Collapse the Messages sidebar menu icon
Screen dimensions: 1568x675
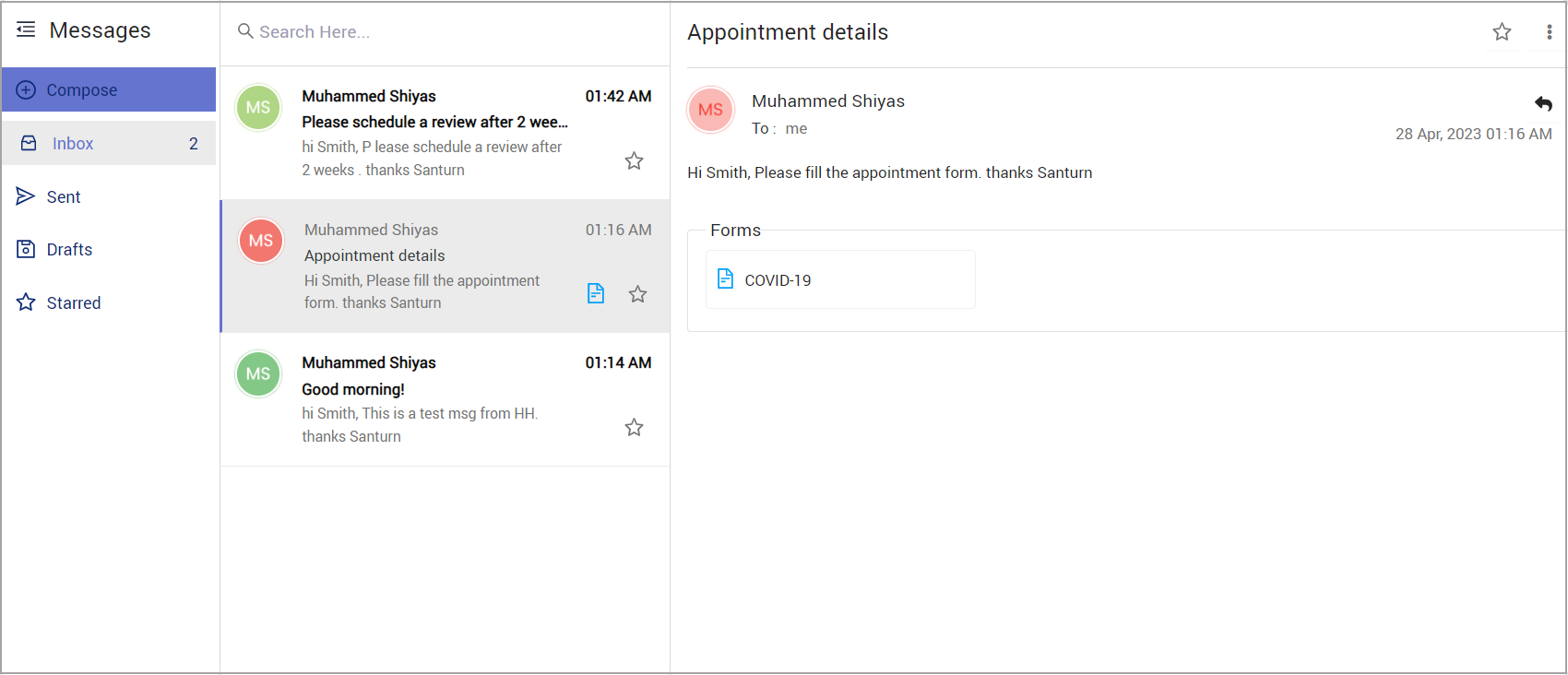pos(26,30)
